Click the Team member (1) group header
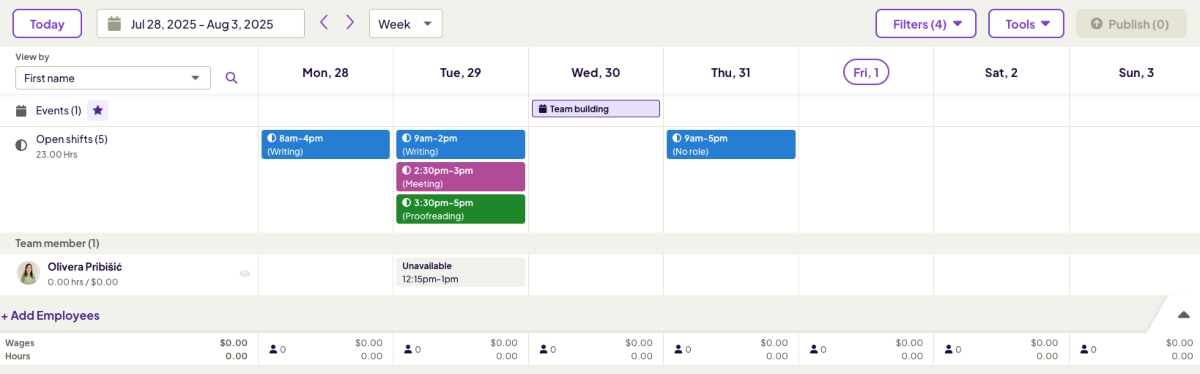Screen dimensions: 1200x374 (x=57, y=243)
